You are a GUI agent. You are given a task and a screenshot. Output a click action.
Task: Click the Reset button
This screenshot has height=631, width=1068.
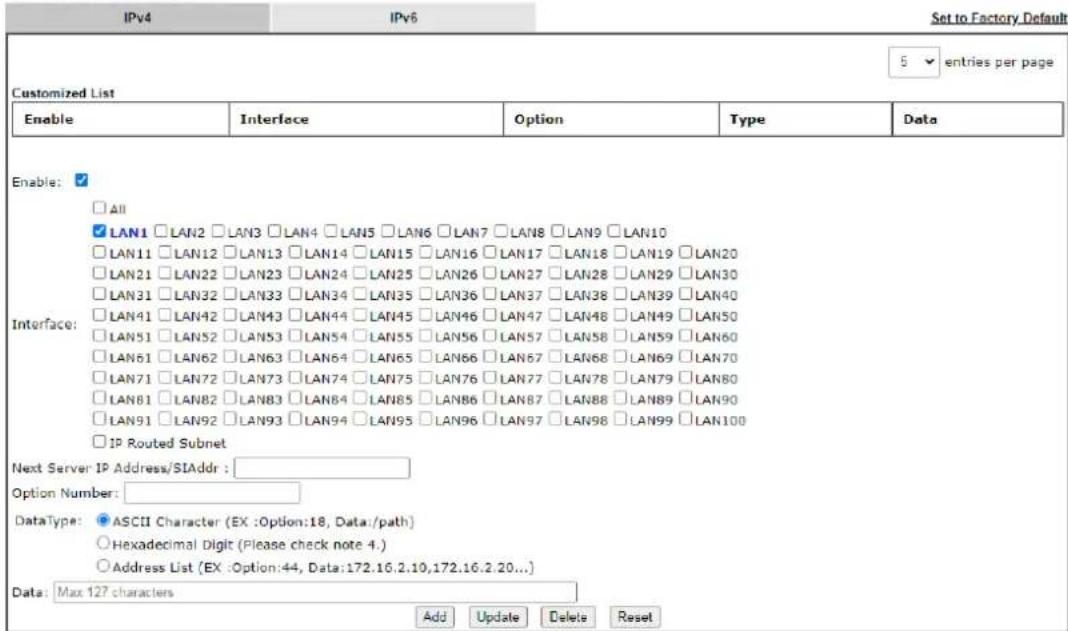635,617
